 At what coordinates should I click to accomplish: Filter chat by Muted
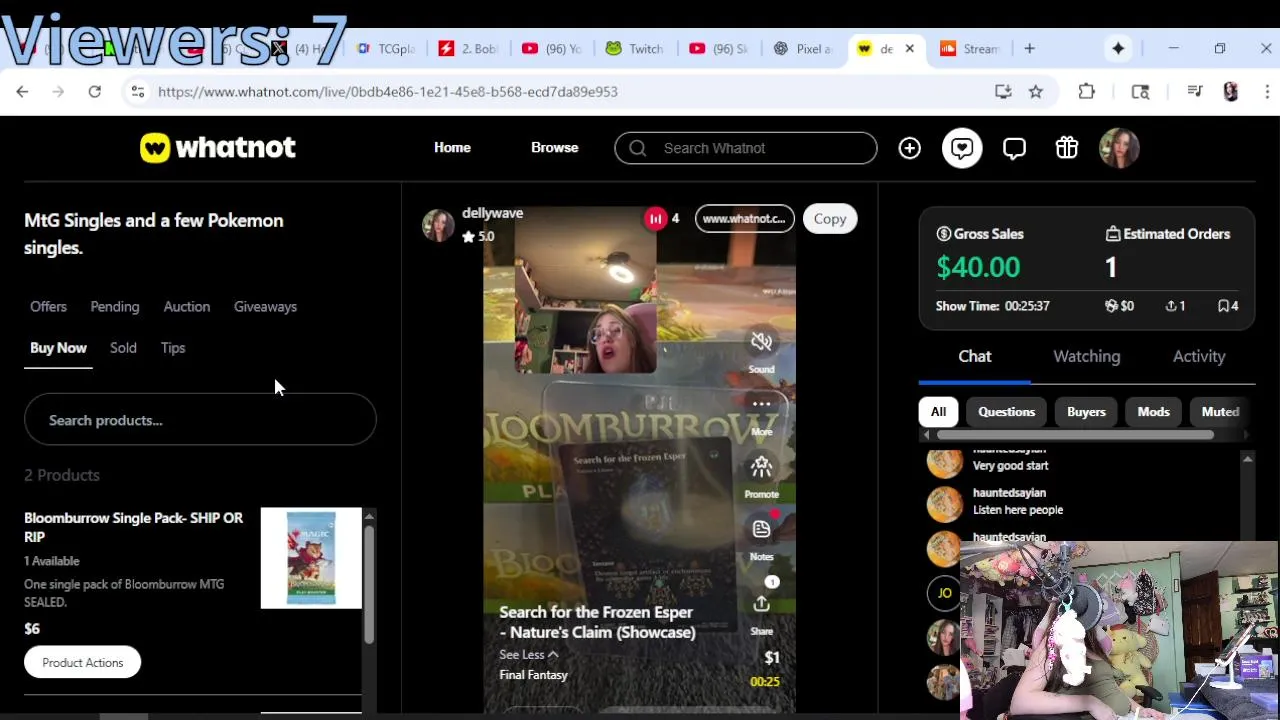pos(1220,412)
